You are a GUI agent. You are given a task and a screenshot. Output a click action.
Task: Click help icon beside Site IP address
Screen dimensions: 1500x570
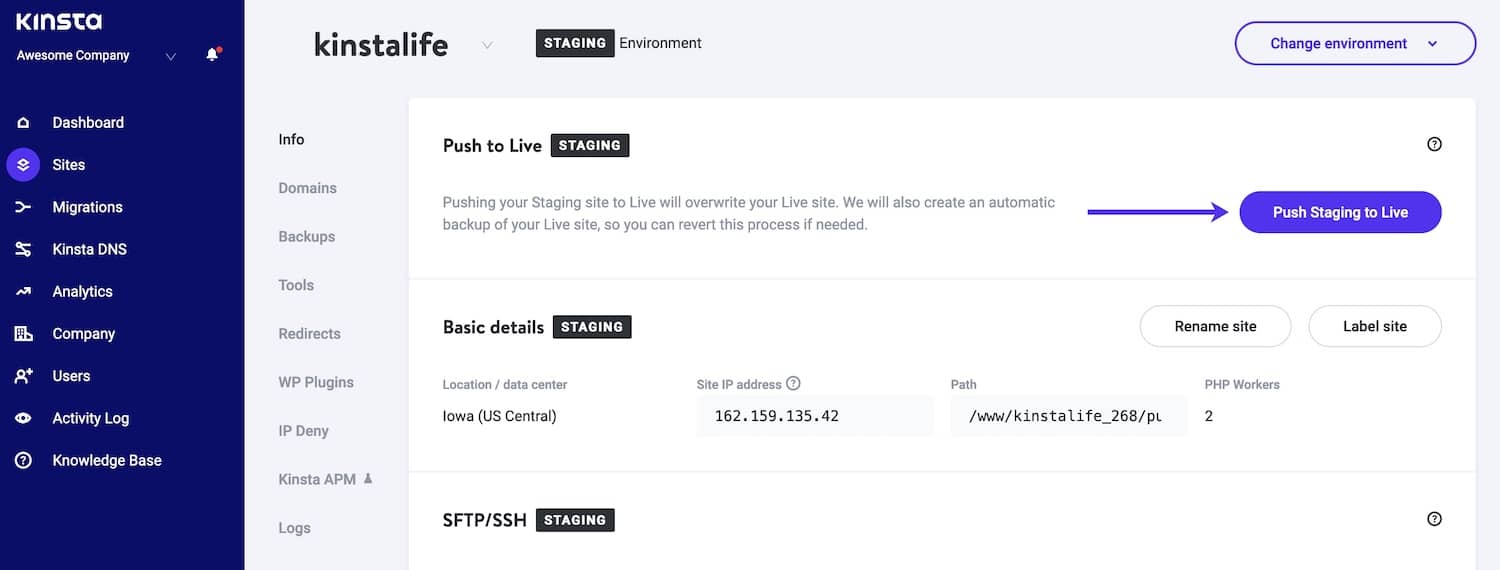(793, 384)
